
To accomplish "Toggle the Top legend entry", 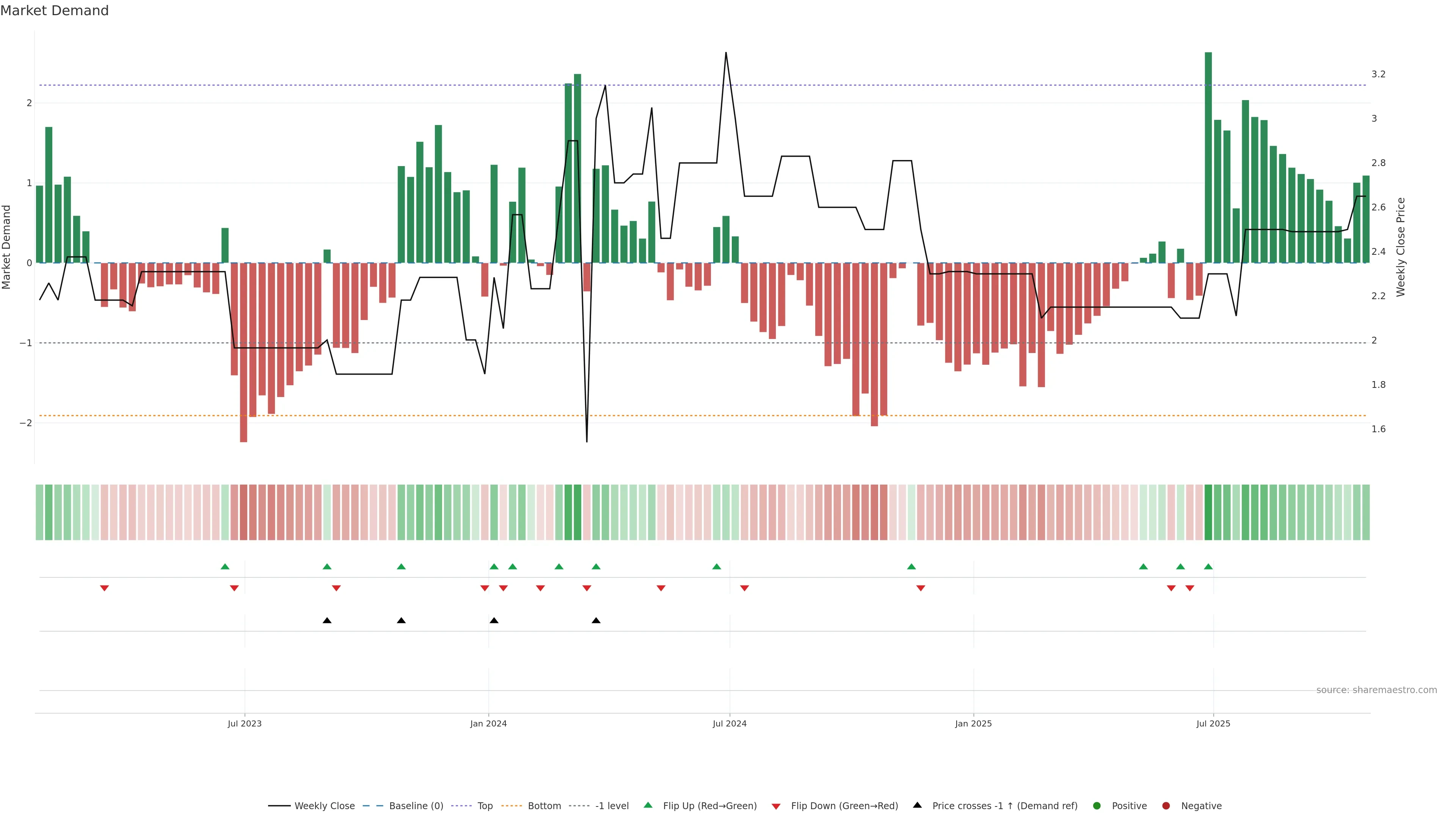I will point(485,805).
